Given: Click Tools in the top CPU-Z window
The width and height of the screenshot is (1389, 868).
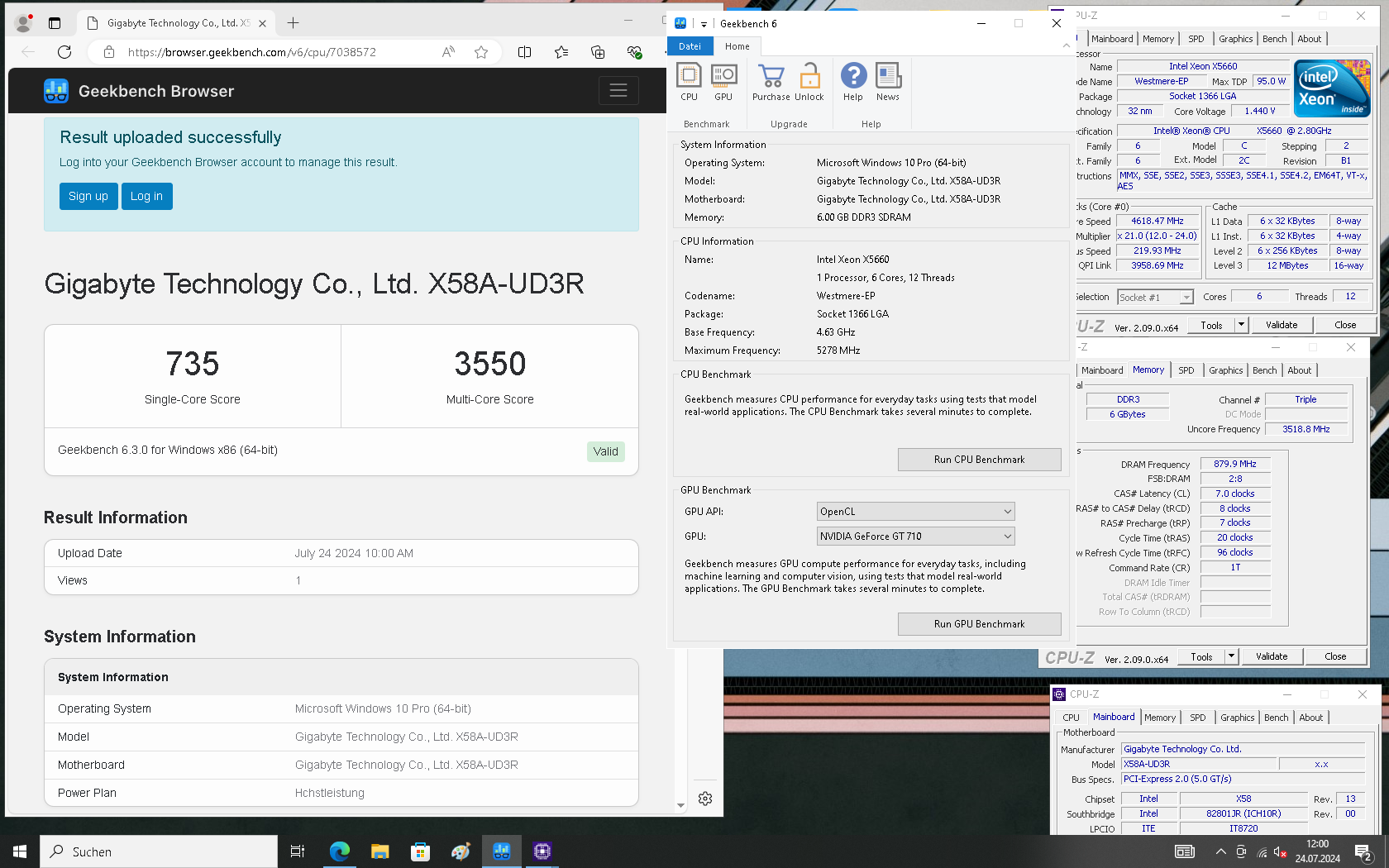Looking at the screenshot, I should [1211, 325].
